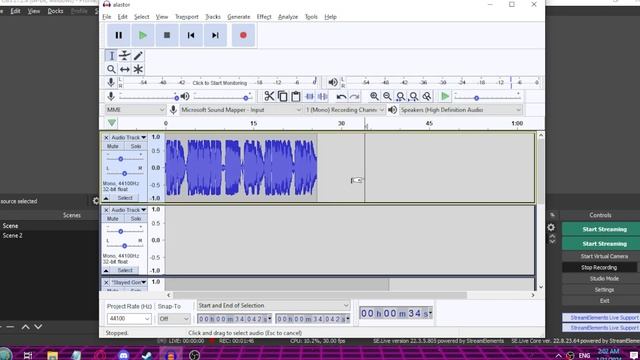
Task: Adjust the first track gain slider
Action: 121,159
